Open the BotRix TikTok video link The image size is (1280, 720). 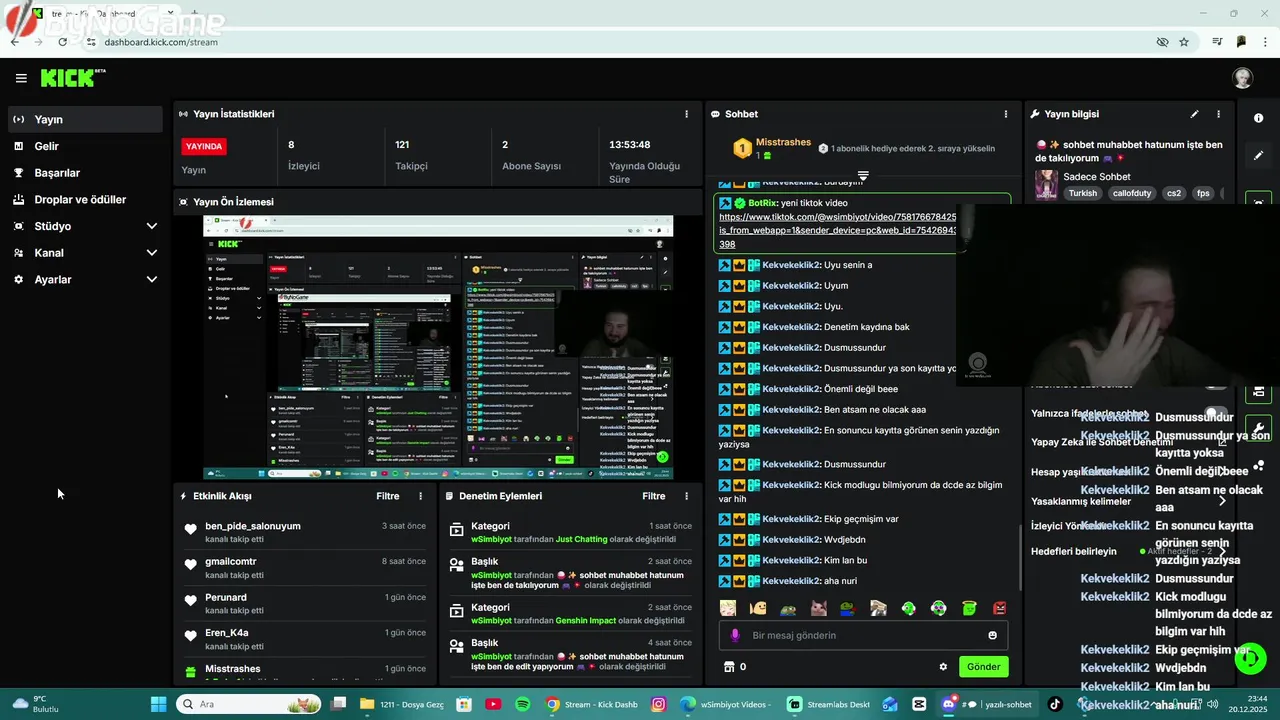point(838,230)
